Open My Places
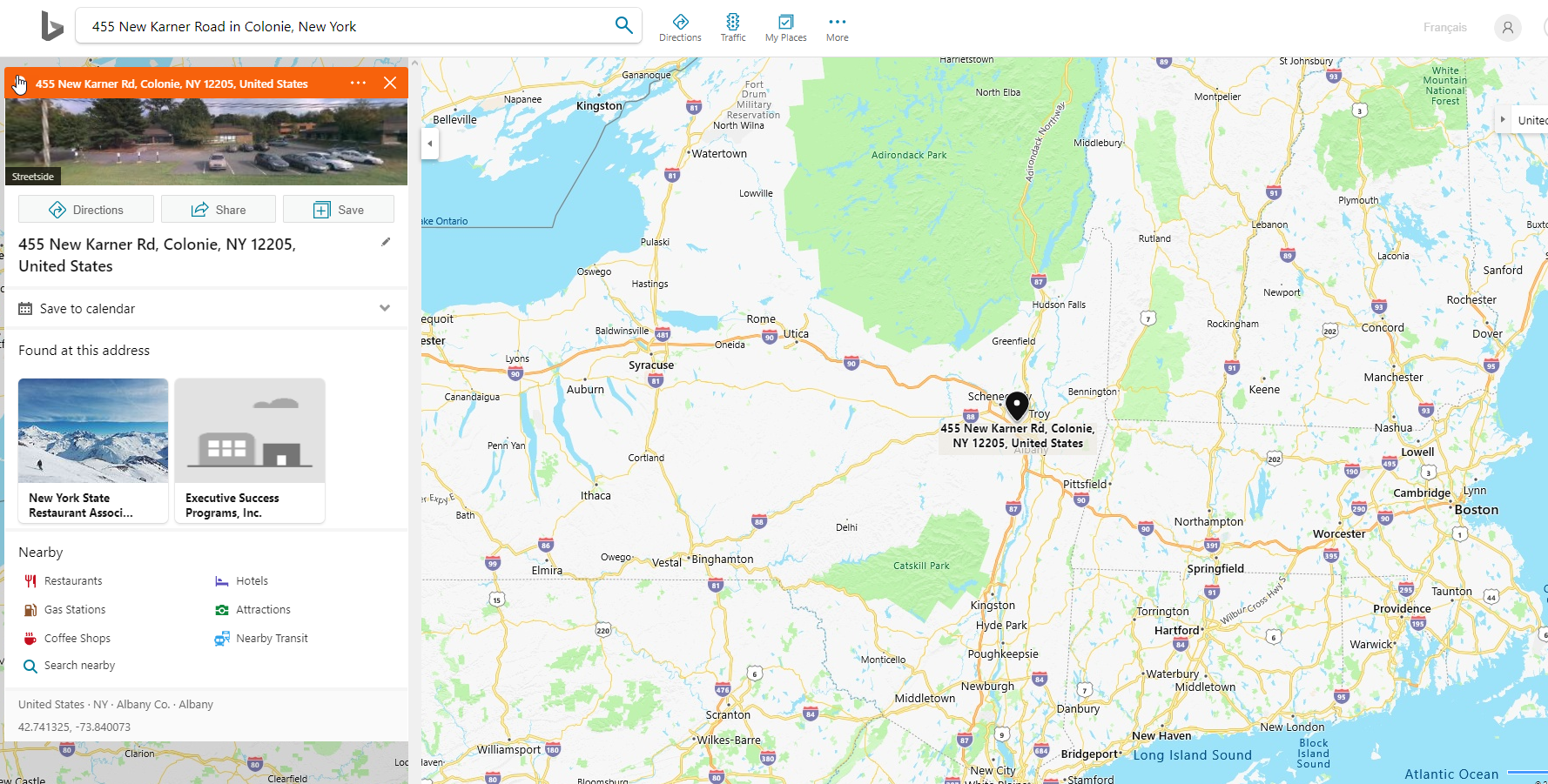Screen dimensions: 1548x784 click(x=785, y=28)
